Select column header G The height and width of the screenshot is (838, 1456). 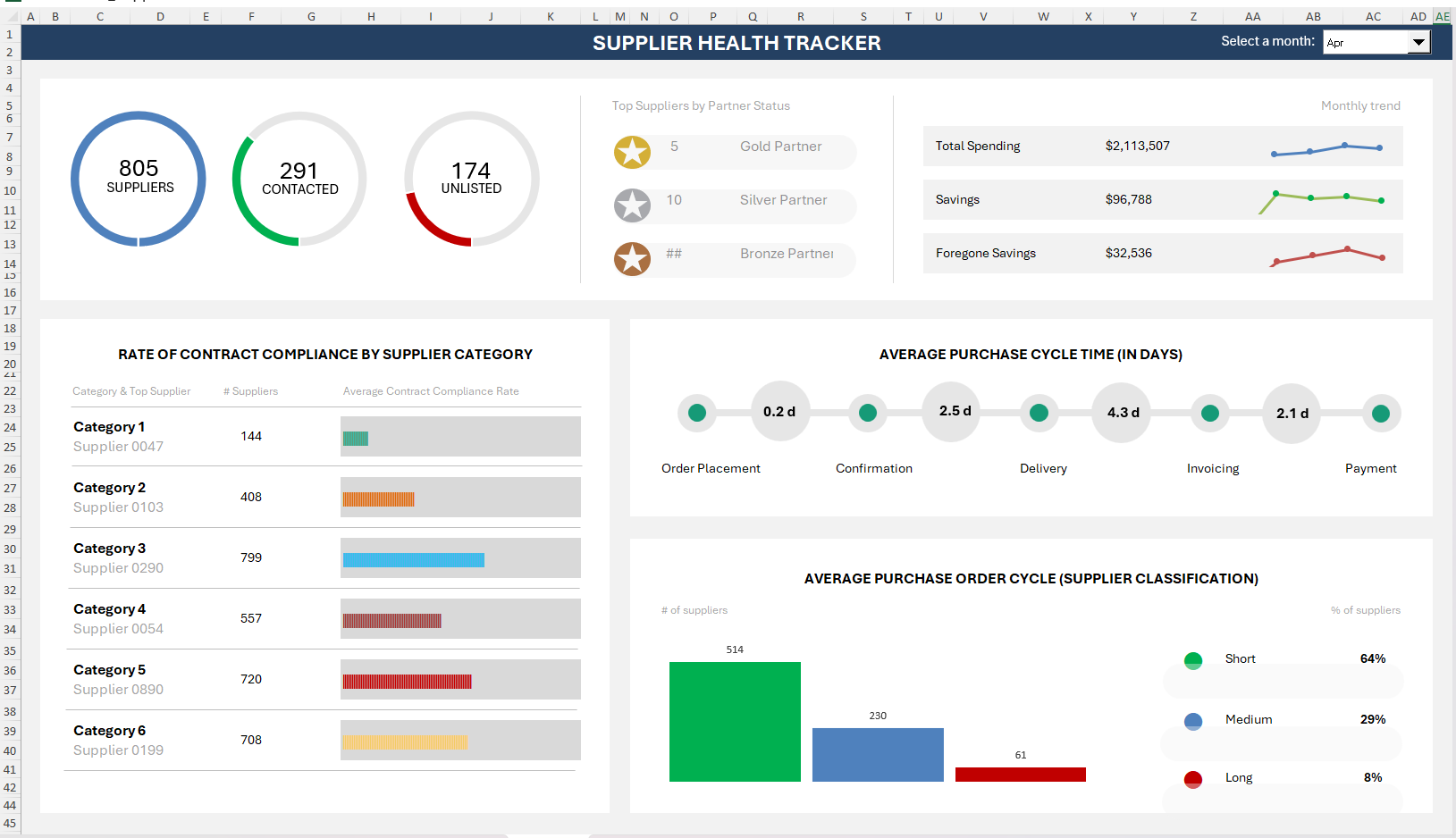coord(311,16)
